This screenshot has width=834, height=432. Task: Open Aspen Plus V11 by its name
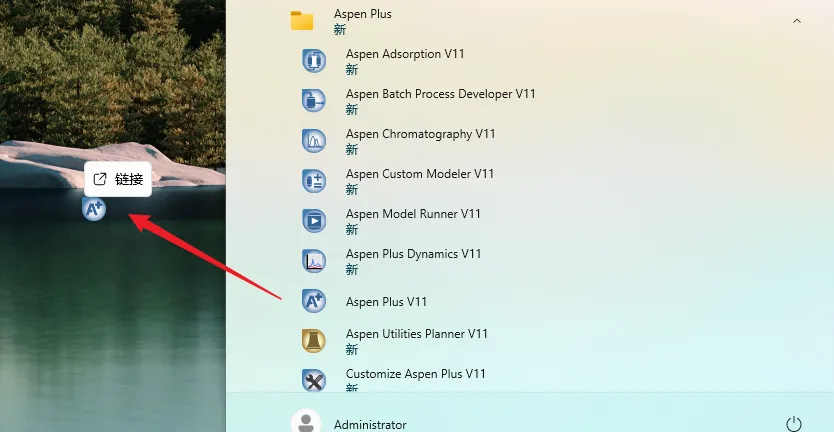[x=386, y=302]
